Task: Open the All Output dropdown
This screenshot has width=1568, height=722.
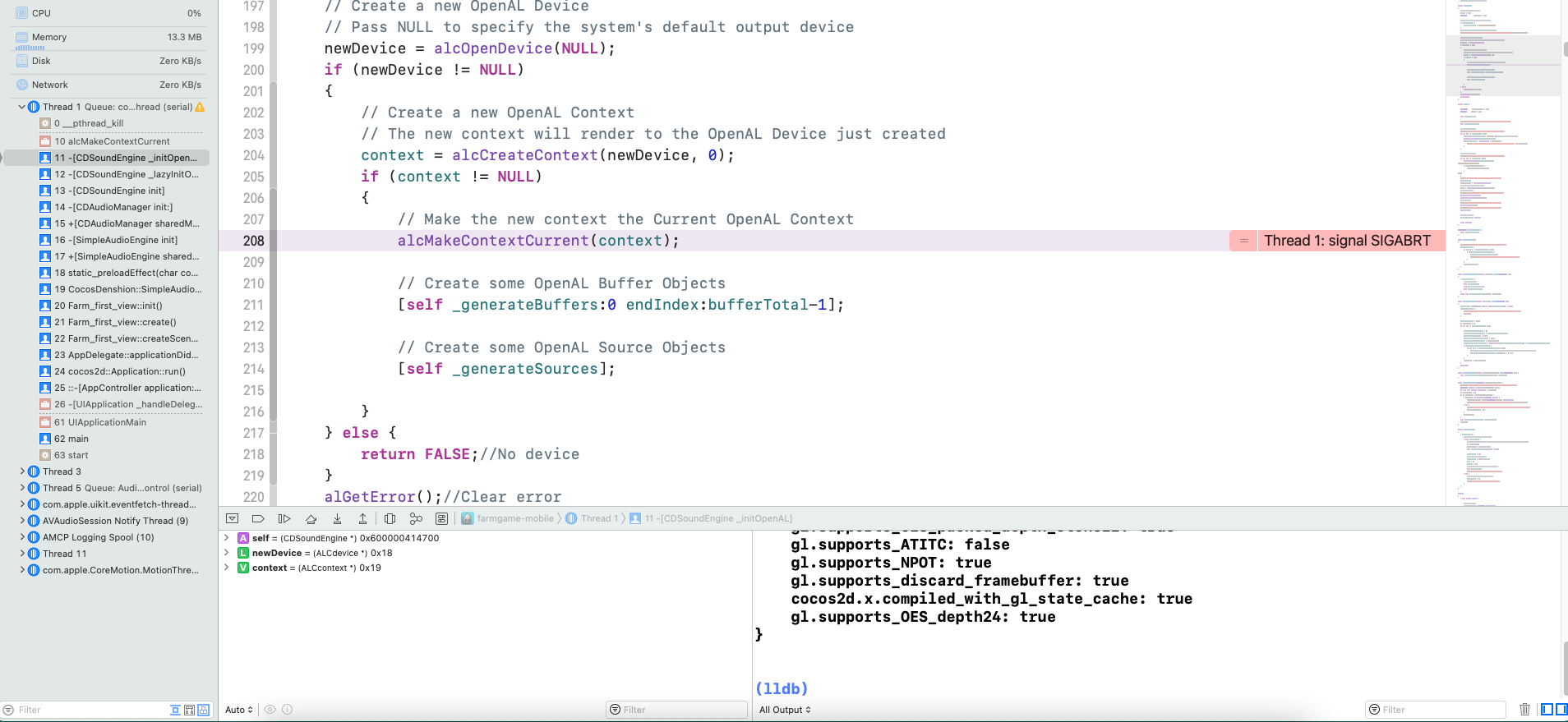Action: click(785, 710)
